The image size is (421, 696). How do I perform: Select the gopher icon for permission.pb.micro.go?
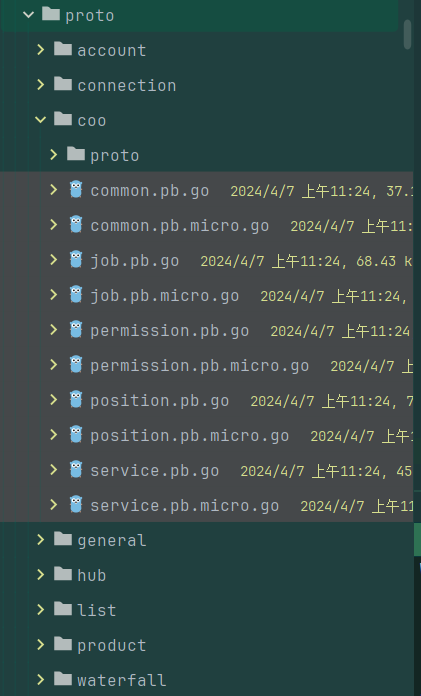click(76, 365)
